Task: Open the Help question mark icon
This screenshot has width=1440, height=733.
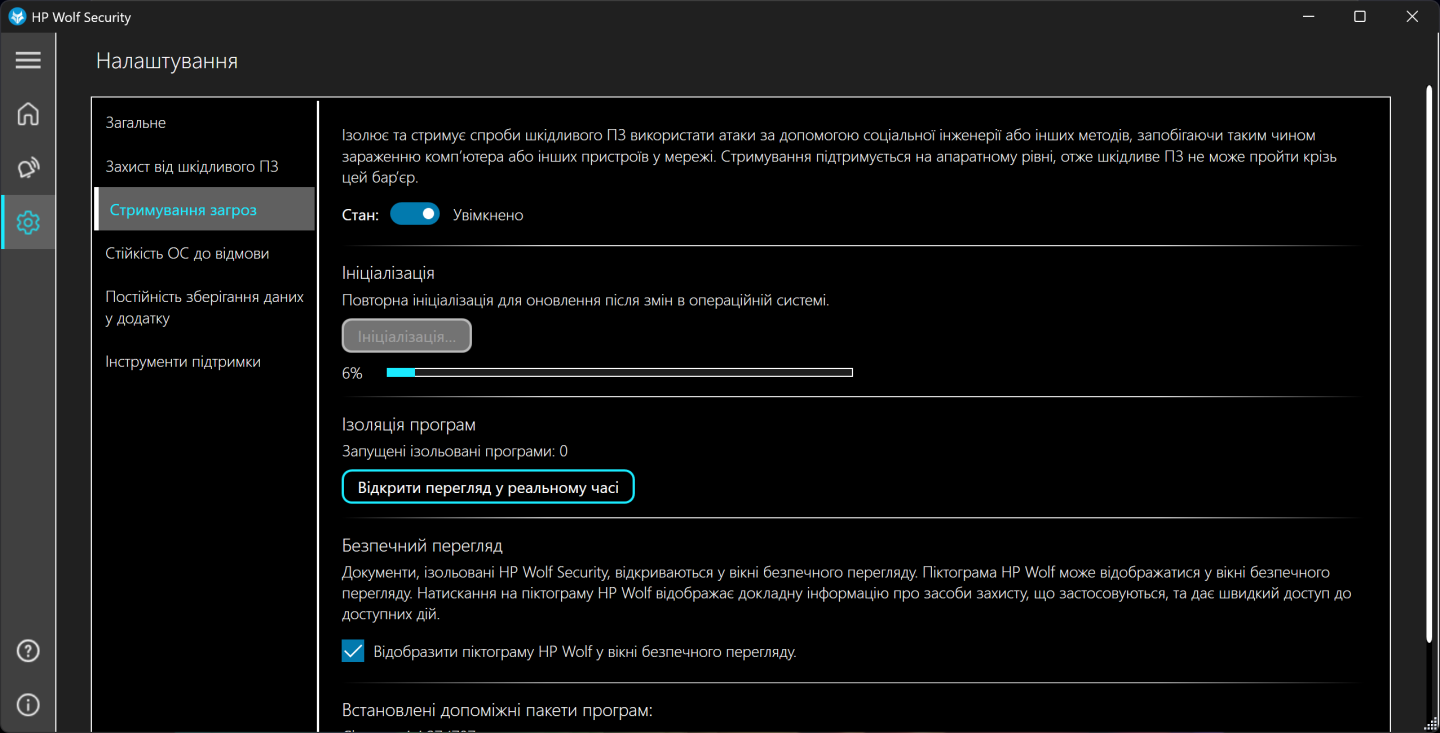Action: pos(28,652)
